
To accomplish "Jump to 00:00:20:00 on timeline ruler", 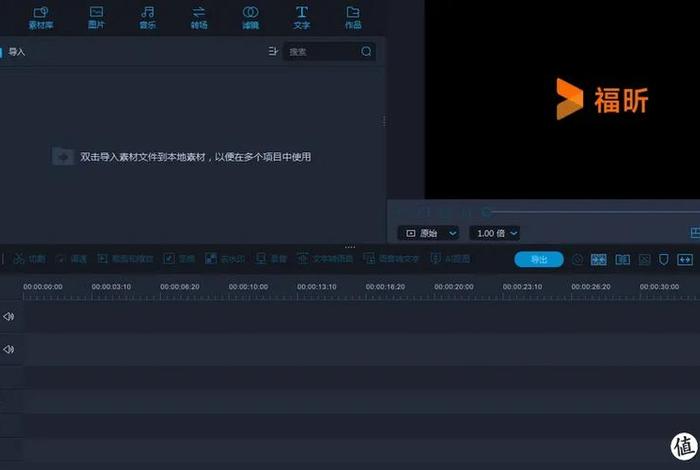I will (x=454, y=287).
